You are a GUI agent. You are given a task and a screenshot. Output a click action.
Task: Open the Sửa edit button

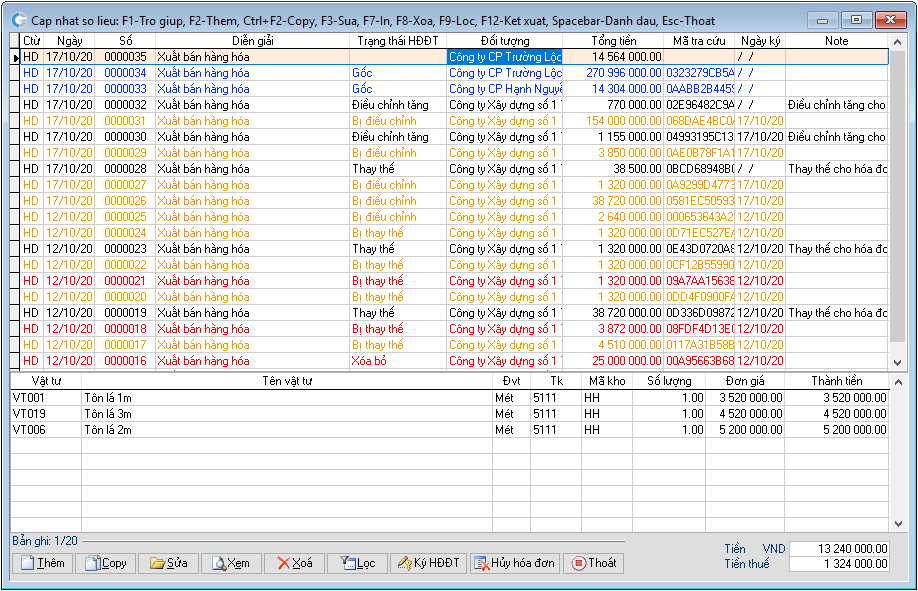coord(169,563)
